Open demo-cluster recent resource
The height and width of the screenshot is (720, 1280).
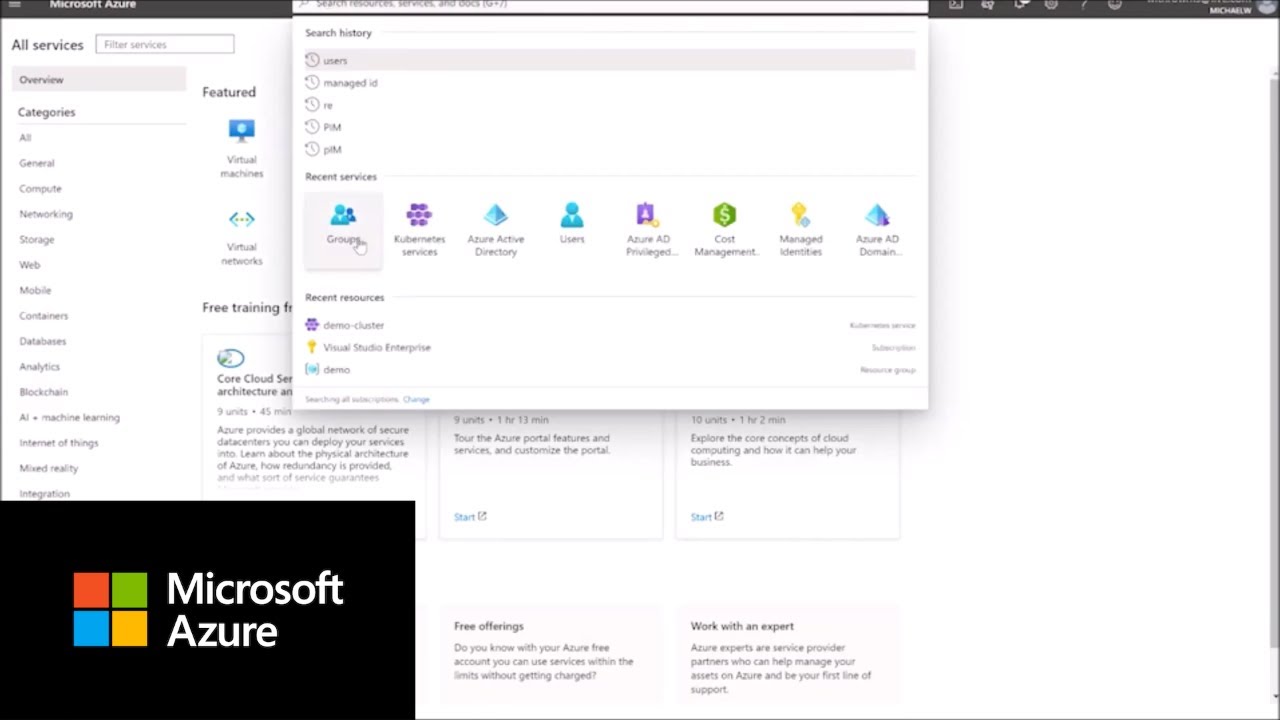coord(610,325)
